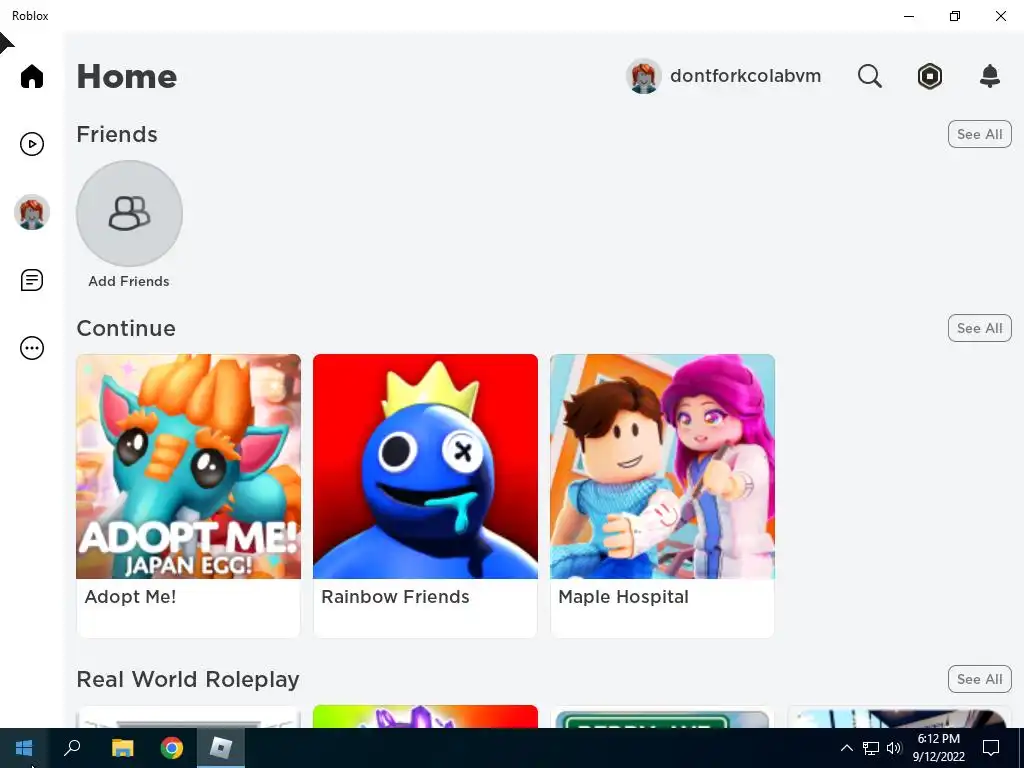Open Windows taskbar search
Image resolution: width=1024 pixels, height=768 pixels.
(x=72, y=748)
